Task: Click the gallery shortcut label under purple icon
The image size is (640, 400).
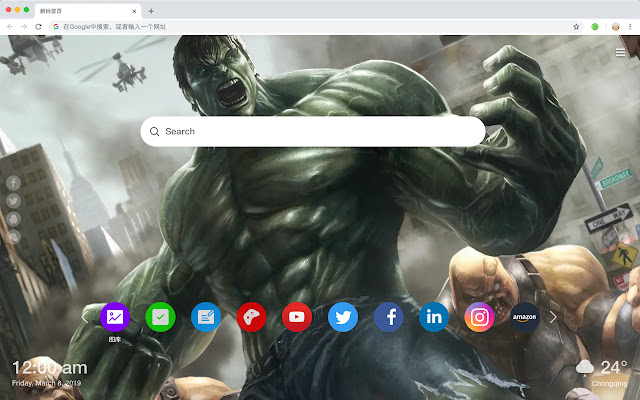Action: pyautogui.click(x=115, y=339)
